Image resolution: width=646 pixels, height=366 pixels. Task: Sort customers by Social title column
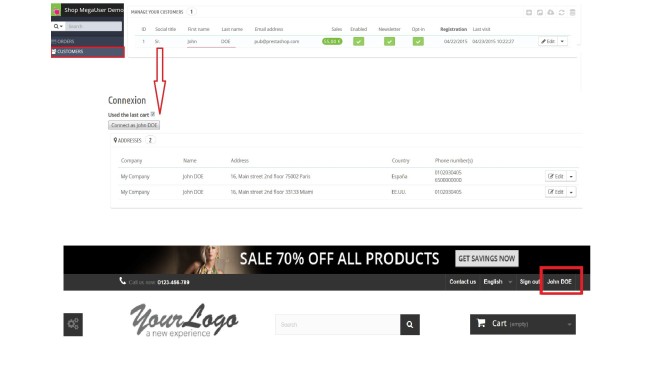coord(165,29)
